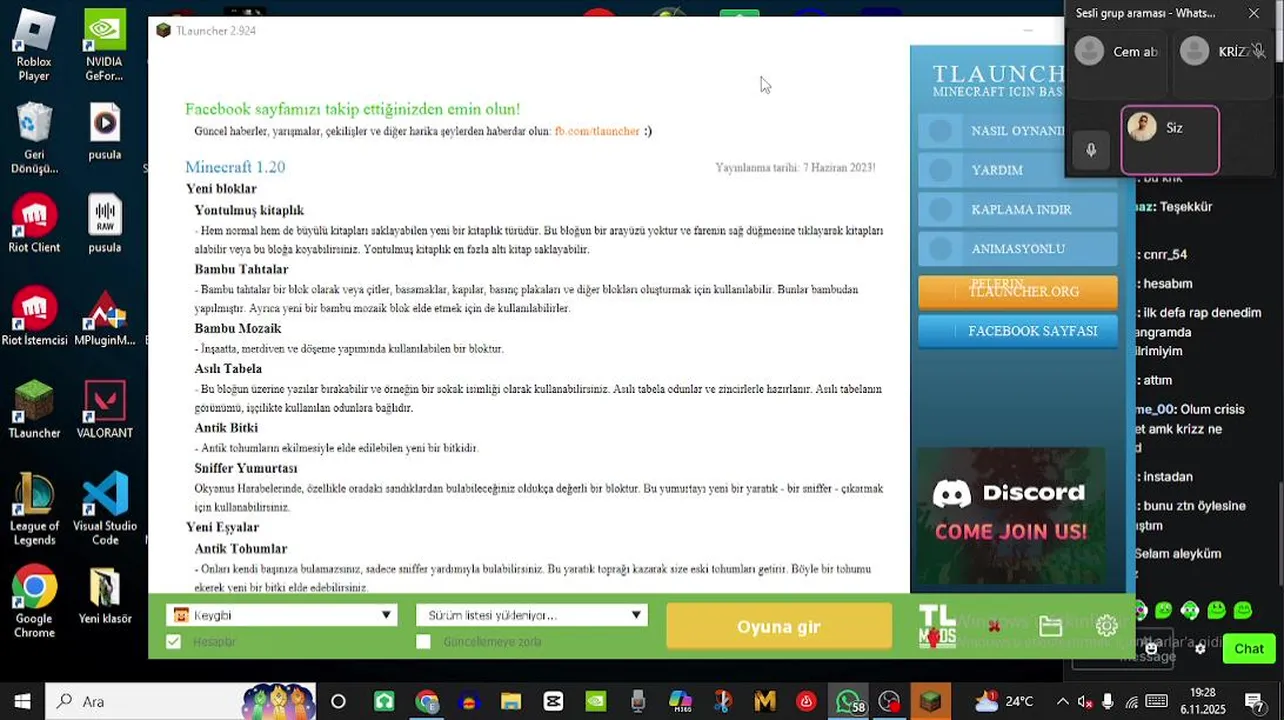Click the yellow Oyuna gir button

click(x=778, y=627)
